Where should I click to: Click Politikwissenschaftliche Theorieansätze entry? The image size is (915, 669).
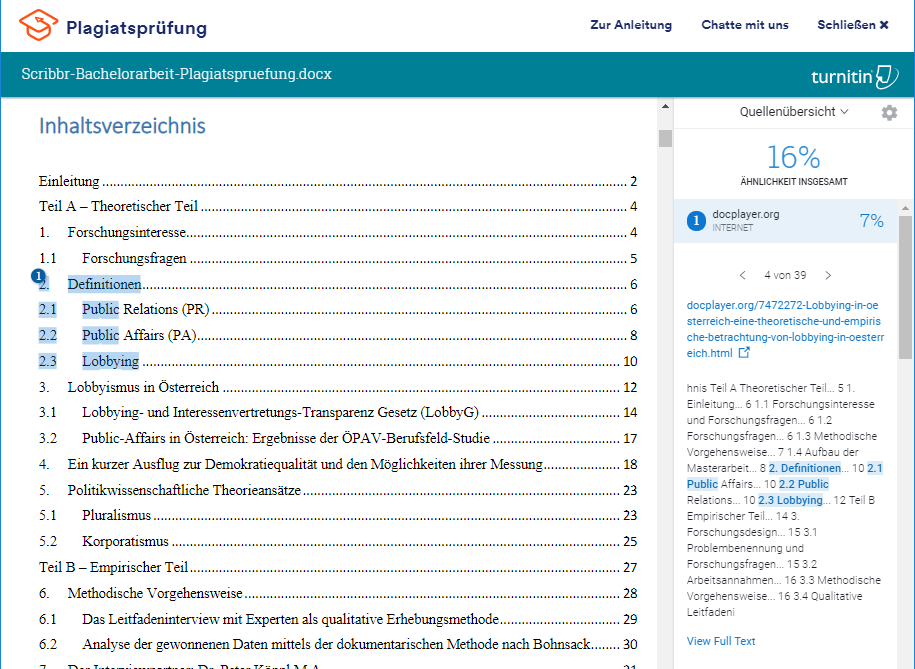(338, 490)
